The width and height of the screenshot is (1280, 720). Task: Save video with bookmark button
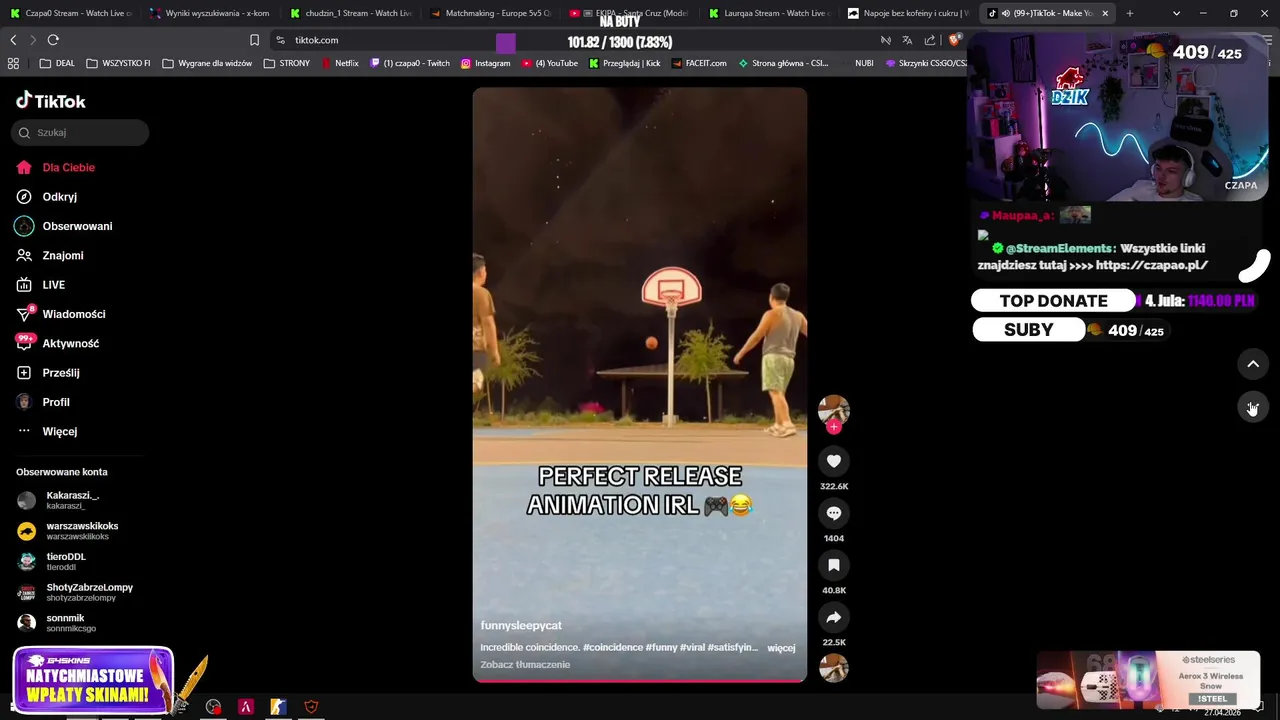[834, 565]
